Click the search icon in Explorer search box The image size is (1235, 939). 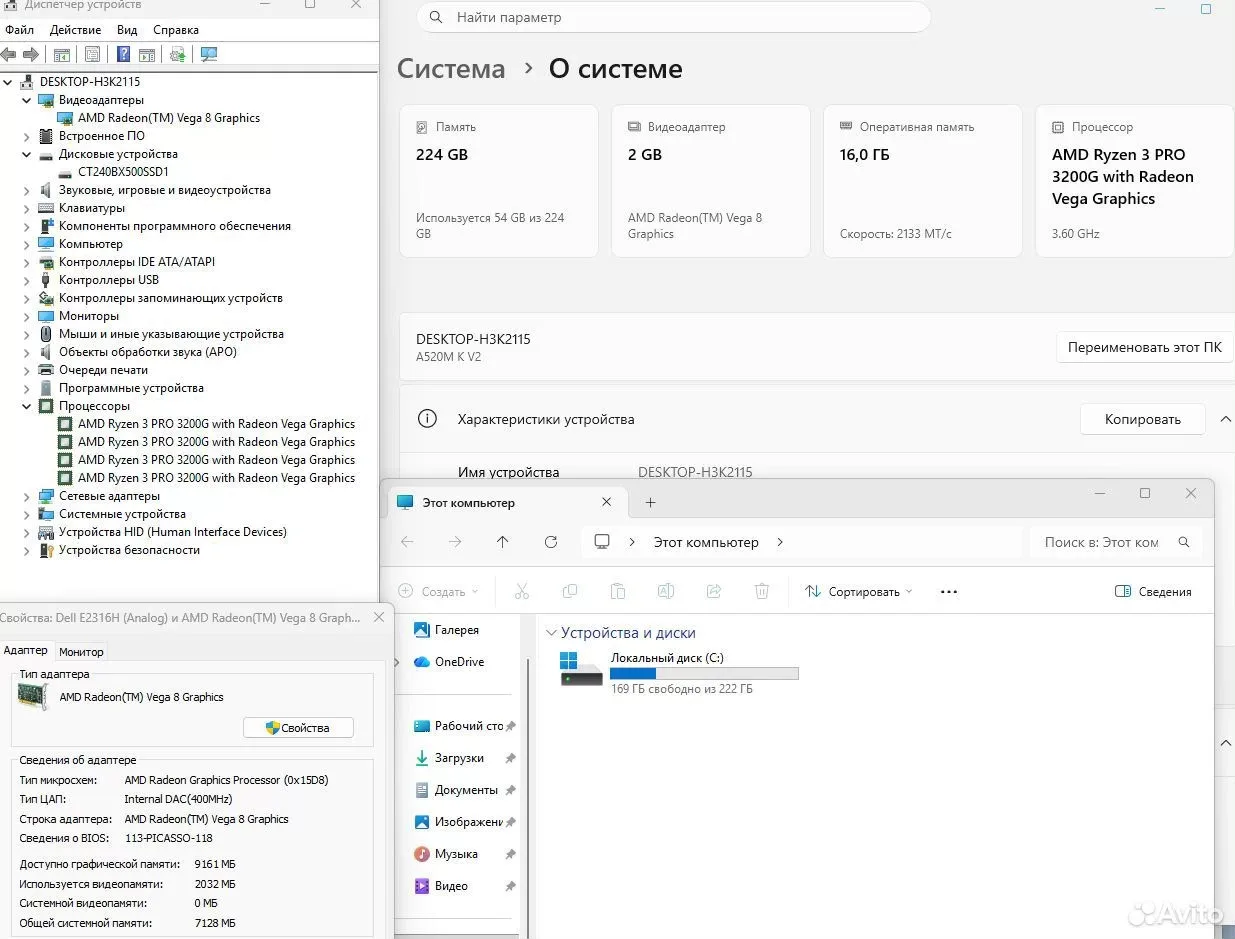point(1184,542)
